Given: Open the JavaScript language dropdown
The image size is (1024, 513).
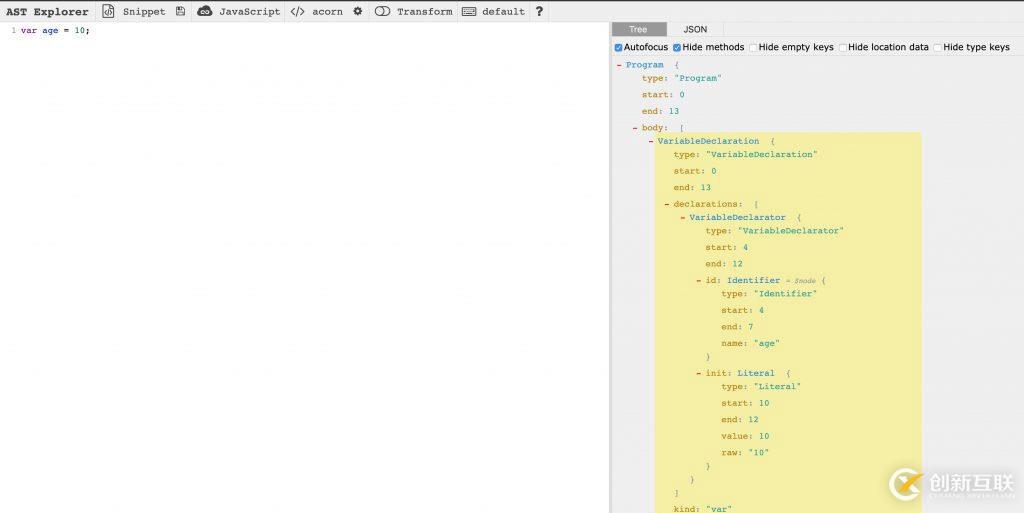Looking at the screenshot, I should (x=249, y=12).
